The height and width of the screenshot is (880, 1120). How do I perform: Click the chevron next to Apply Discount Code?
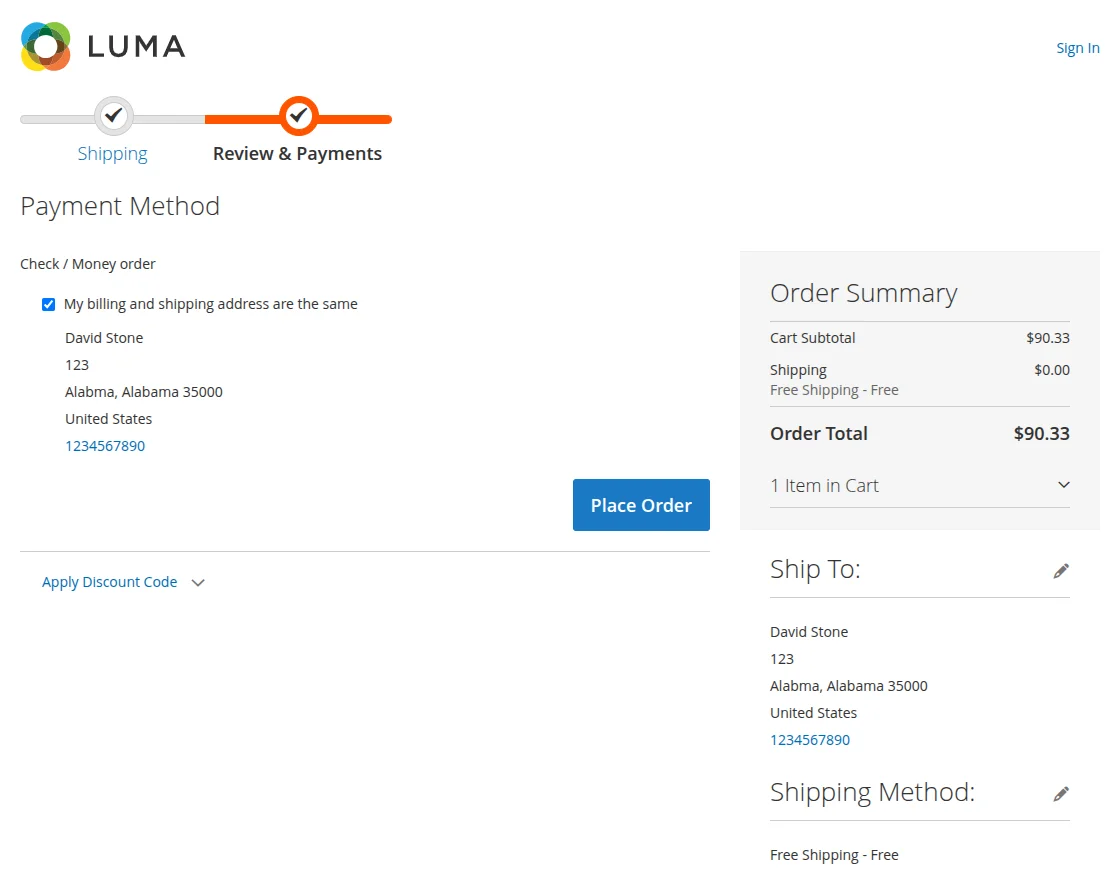(197, 582)
